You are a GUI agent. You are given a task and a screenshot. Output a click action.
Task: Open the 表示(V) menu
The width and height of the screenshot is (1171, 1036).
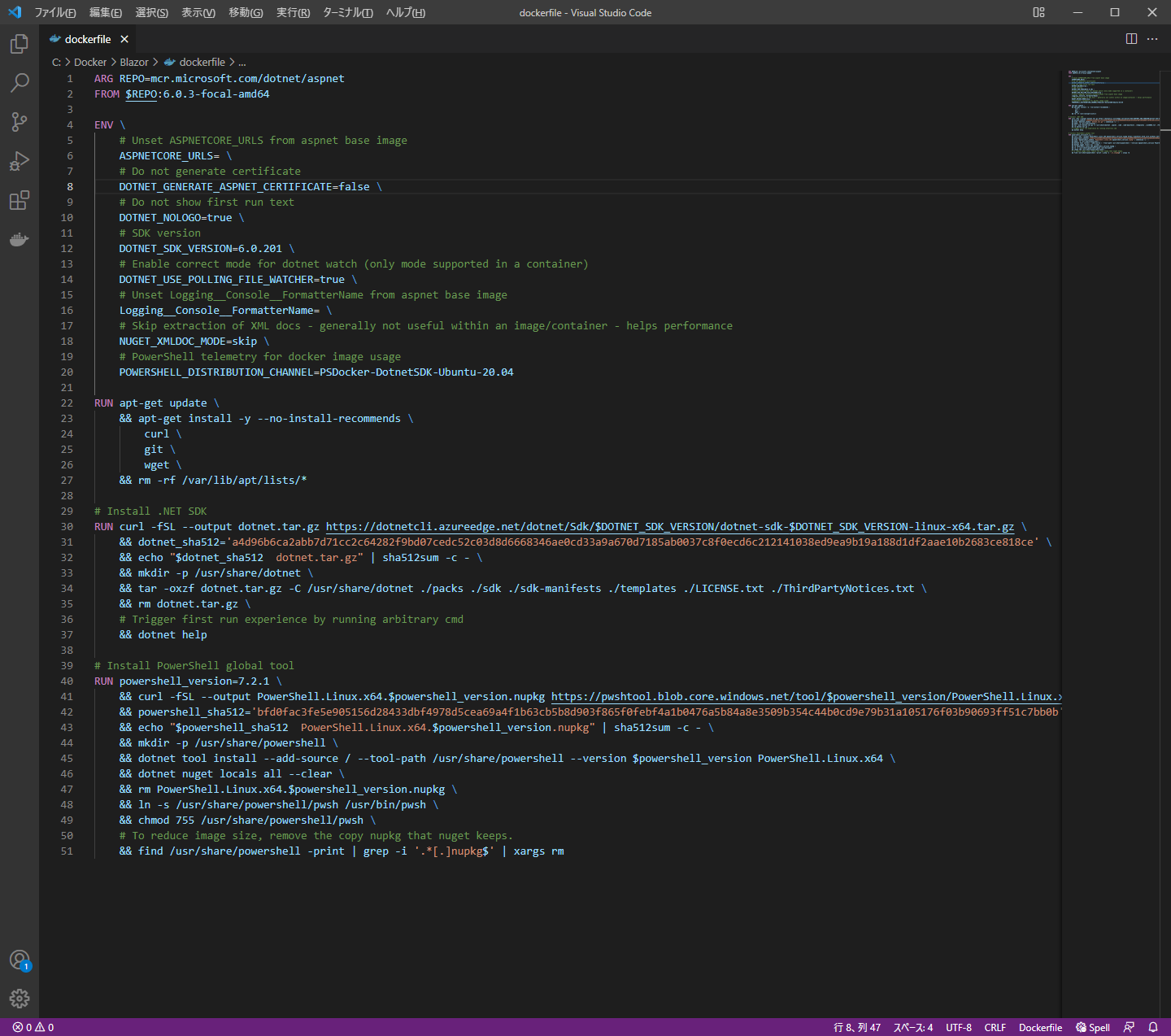pos(198,12)
